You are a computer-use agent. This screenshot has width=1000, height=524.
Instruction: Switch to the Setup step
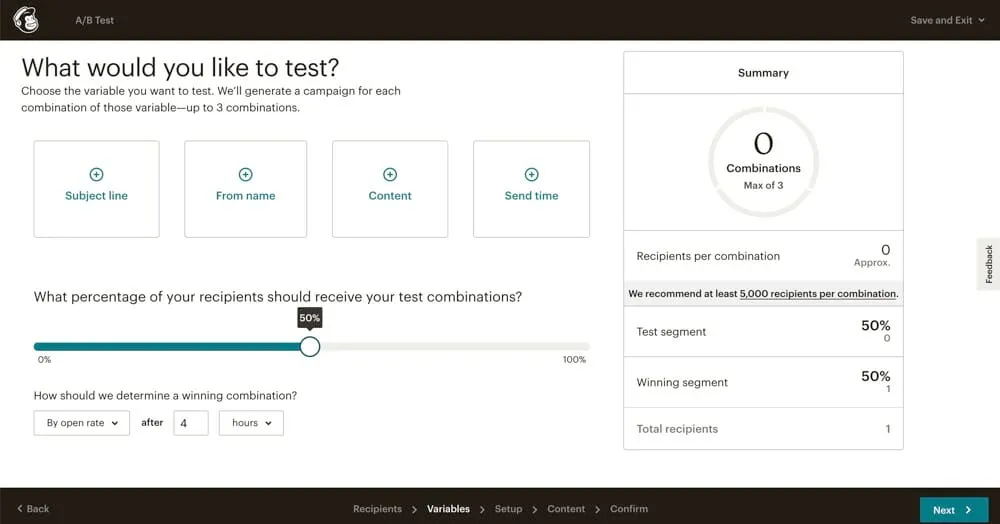click(508, 509)
